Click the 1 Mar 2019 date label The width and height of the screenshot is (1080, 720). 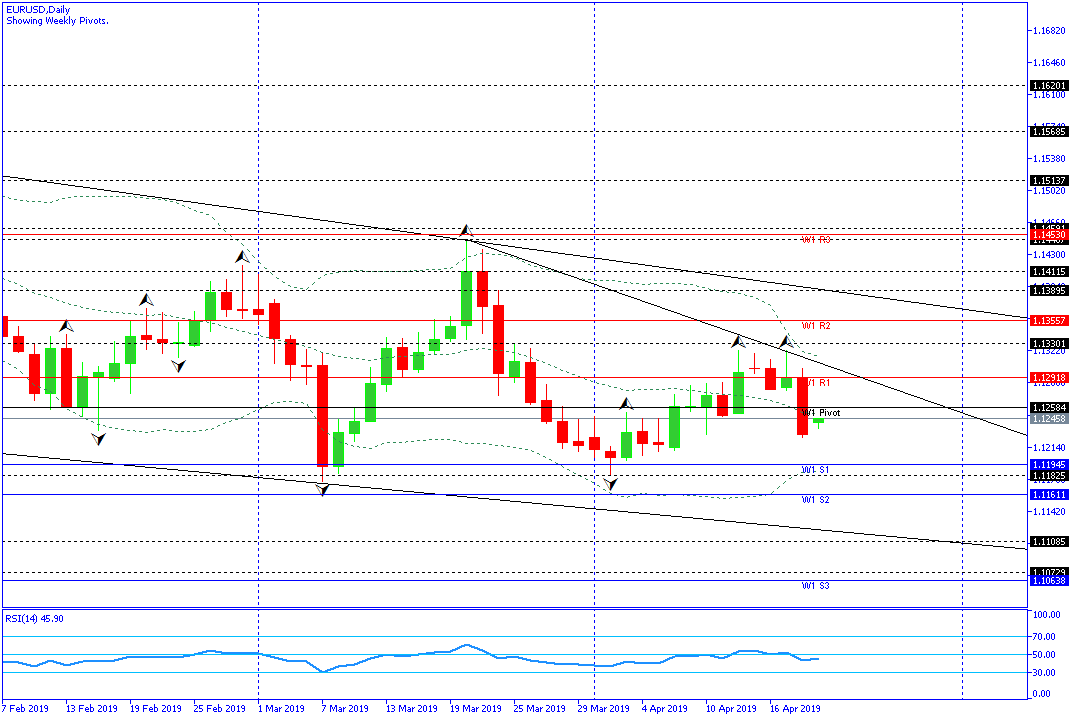[281, 708]
